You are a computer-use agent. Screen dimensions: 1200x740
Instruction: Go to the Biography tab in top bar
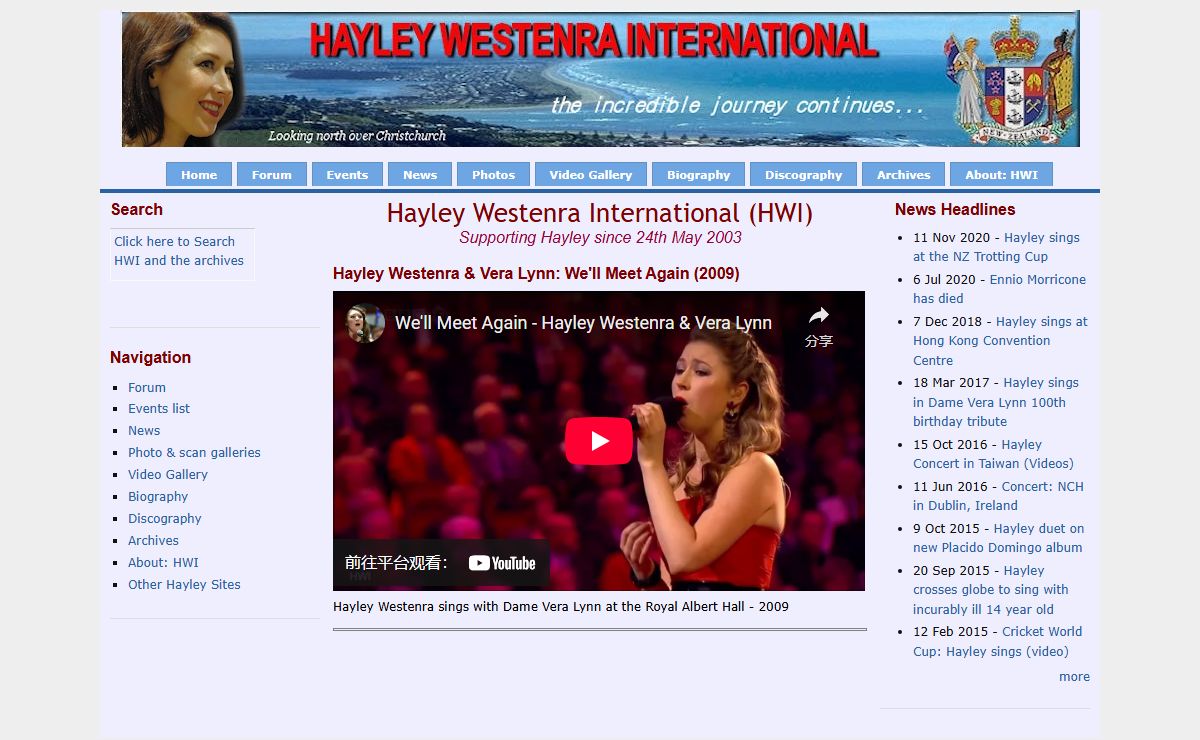(699, 174)
